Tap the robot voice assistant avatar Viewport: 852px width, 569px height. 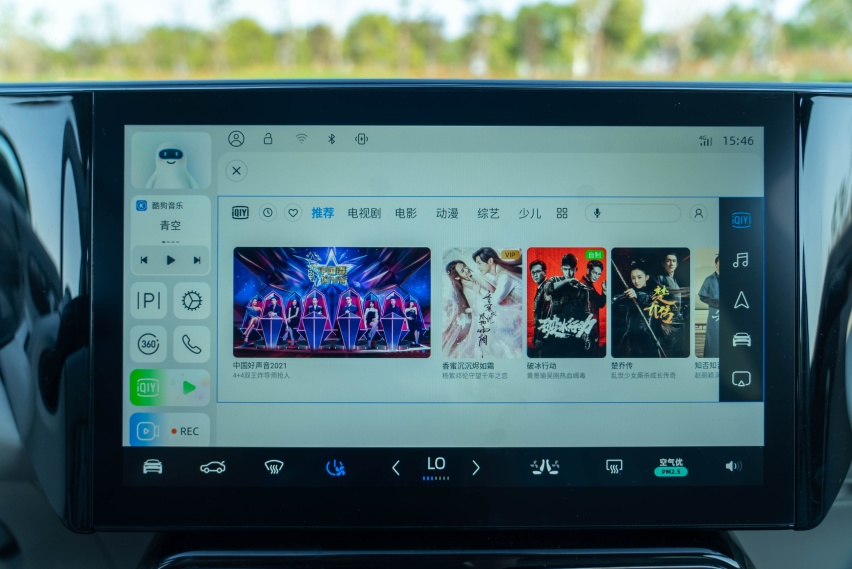(171, 161)
